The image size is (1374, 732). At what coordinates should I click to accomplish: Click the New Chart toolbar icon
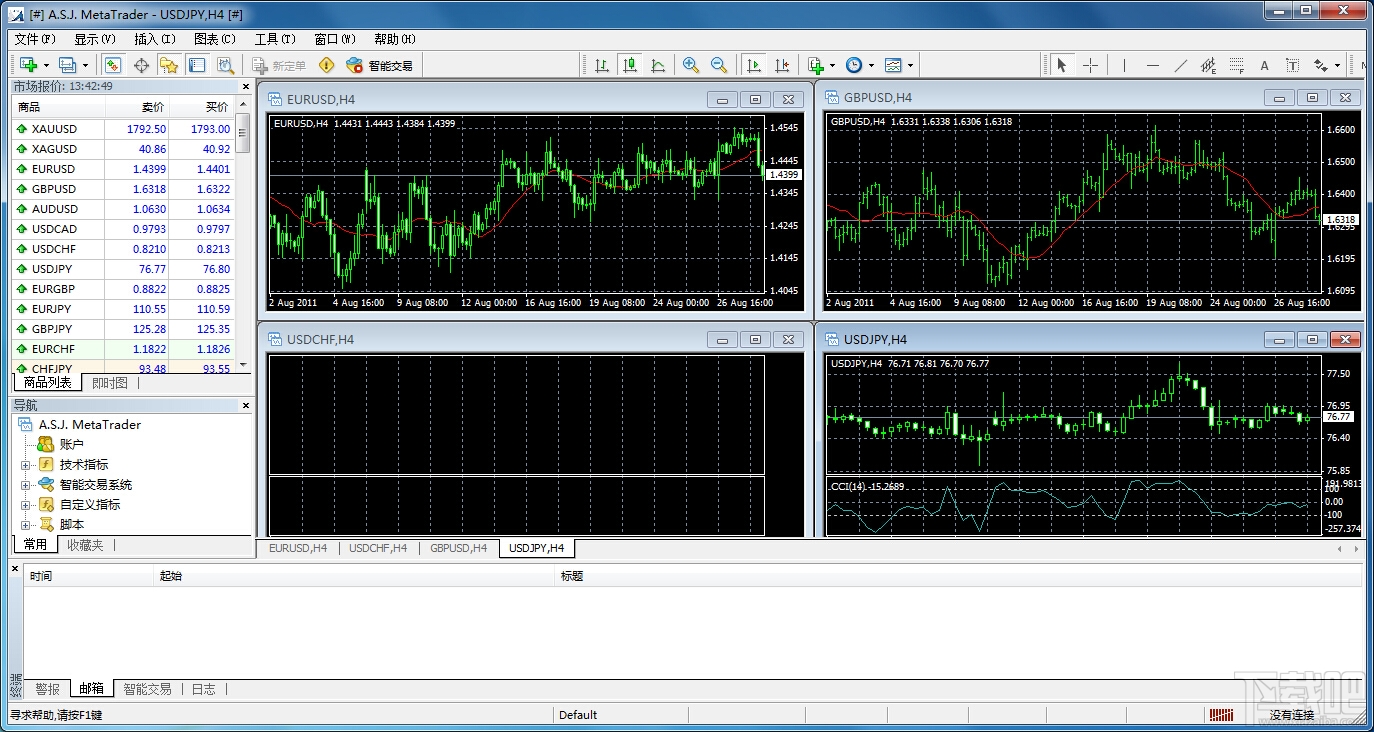tap(28, 65)
